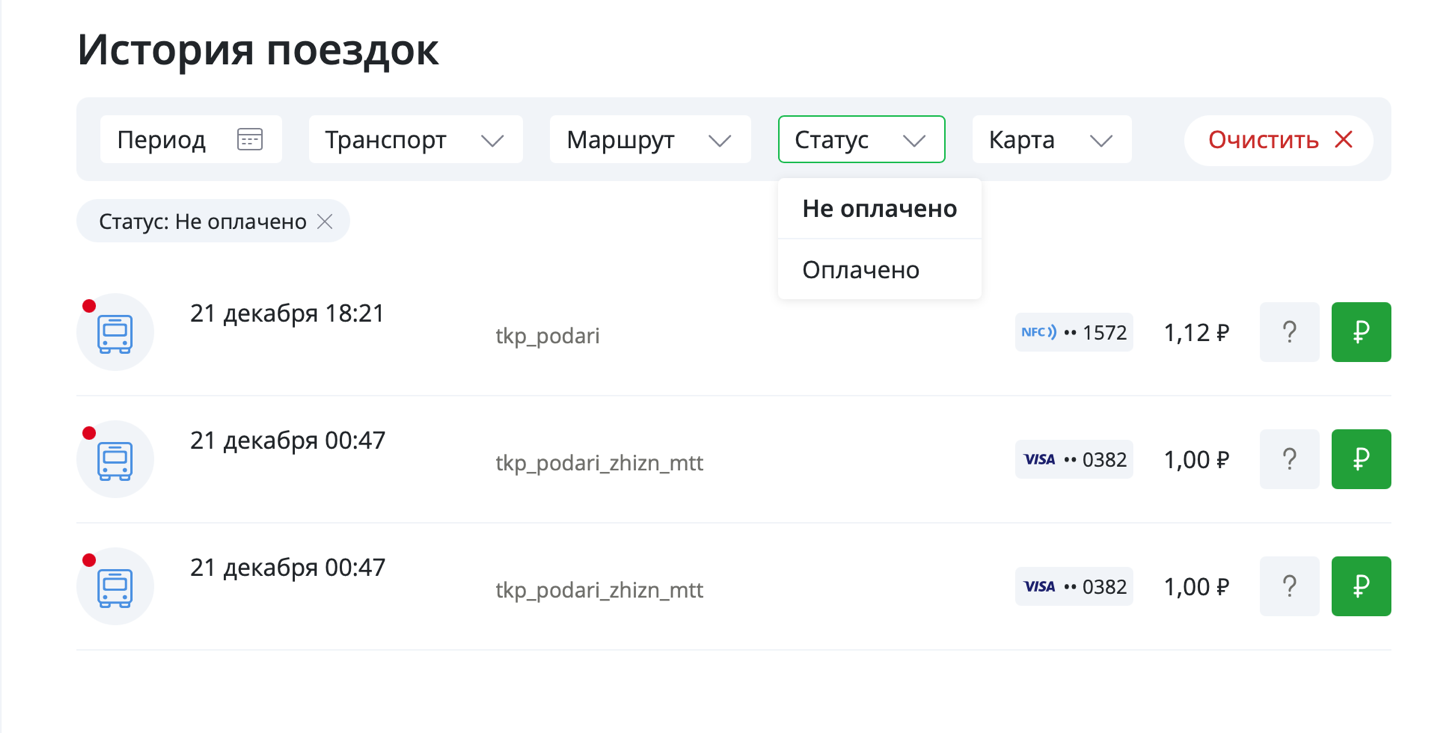The image size is (1429, 733).
Task: Pay the middle trip via ruble button
Action: [x=1360, y=459]
